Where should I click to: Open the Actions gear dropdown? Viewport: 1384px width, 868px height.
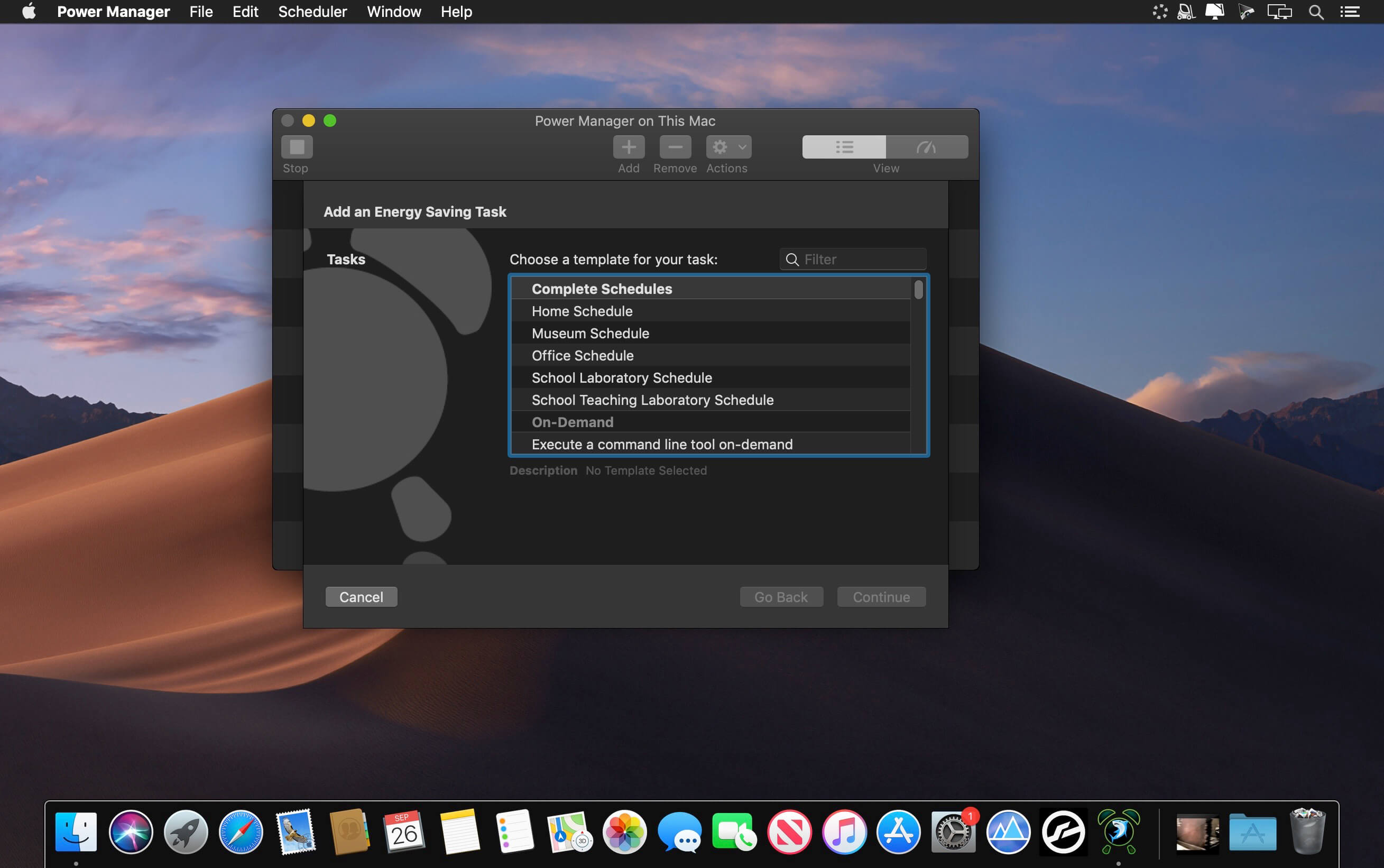pyautogui.click(x=728, y=147)
